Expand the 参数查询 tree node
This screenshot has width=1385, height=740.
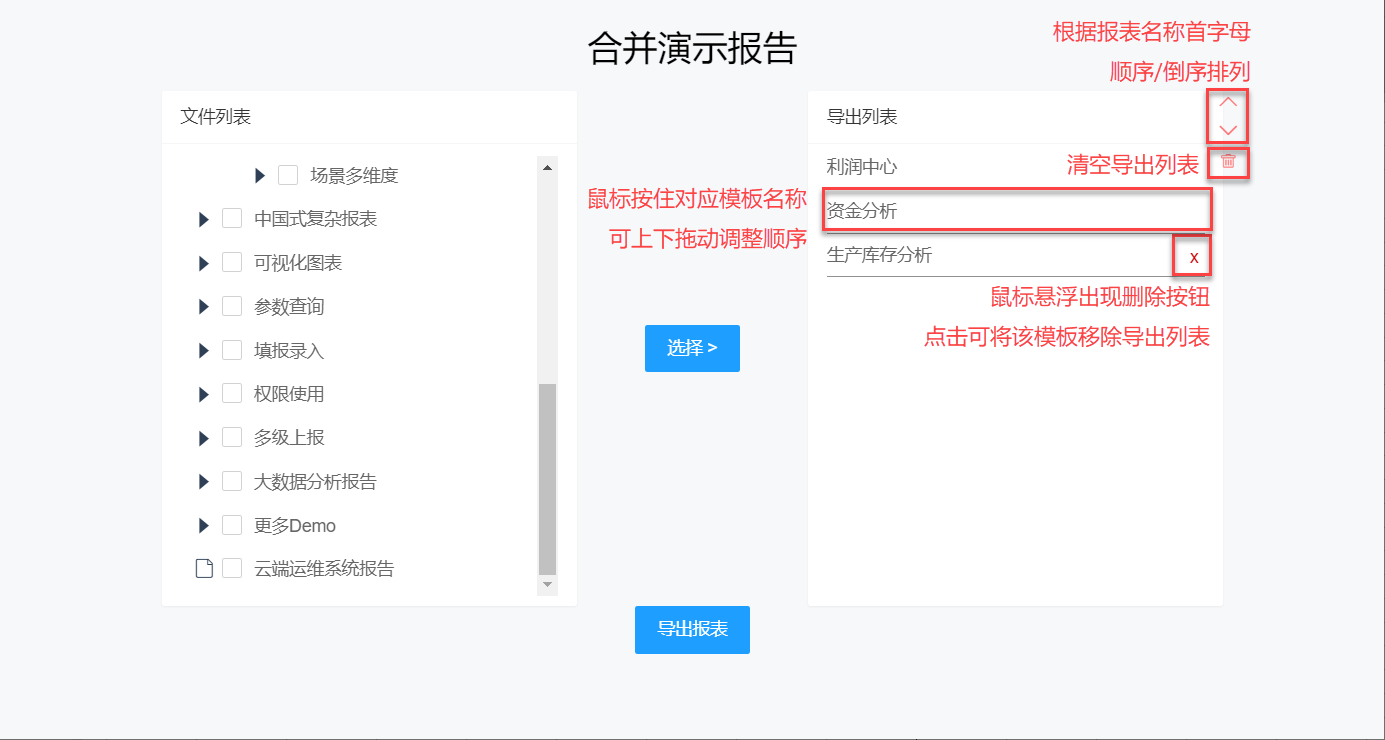204,307
